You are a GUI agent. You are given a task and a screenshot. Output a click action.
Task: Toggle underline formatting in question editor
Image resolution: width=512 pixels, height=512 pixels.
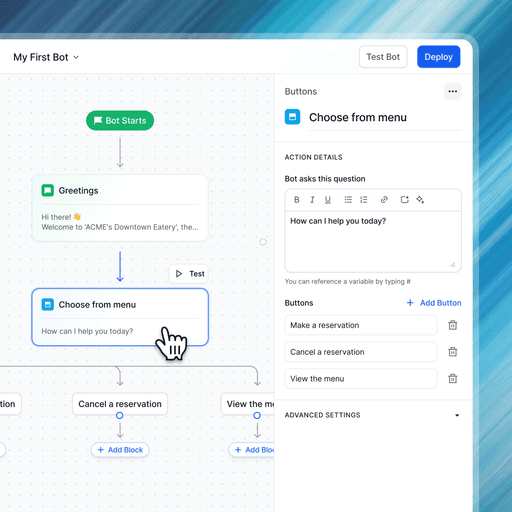(x=328, y=200)
